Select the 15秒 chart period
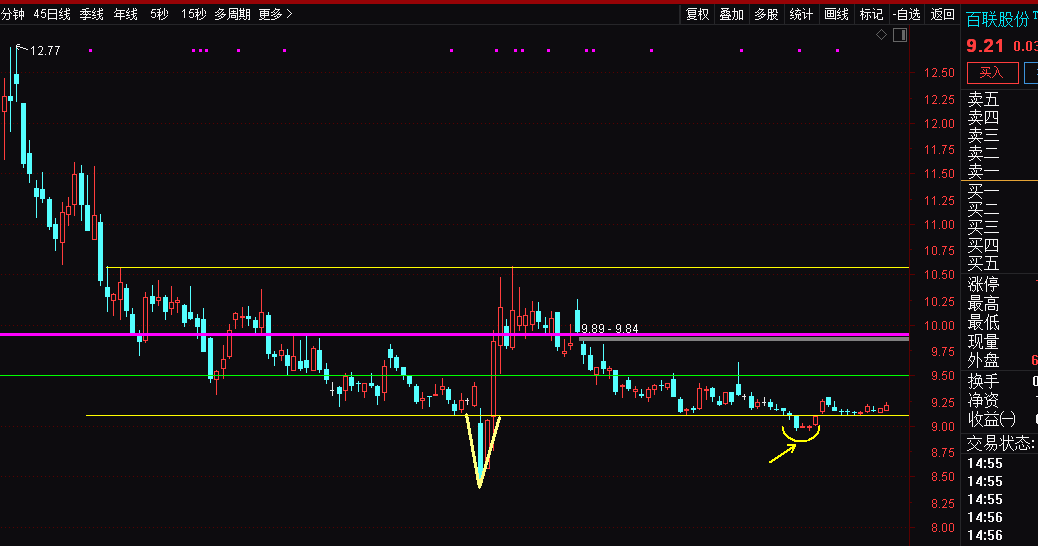This screenshot has width=1038, height=546. click(193, 14)
